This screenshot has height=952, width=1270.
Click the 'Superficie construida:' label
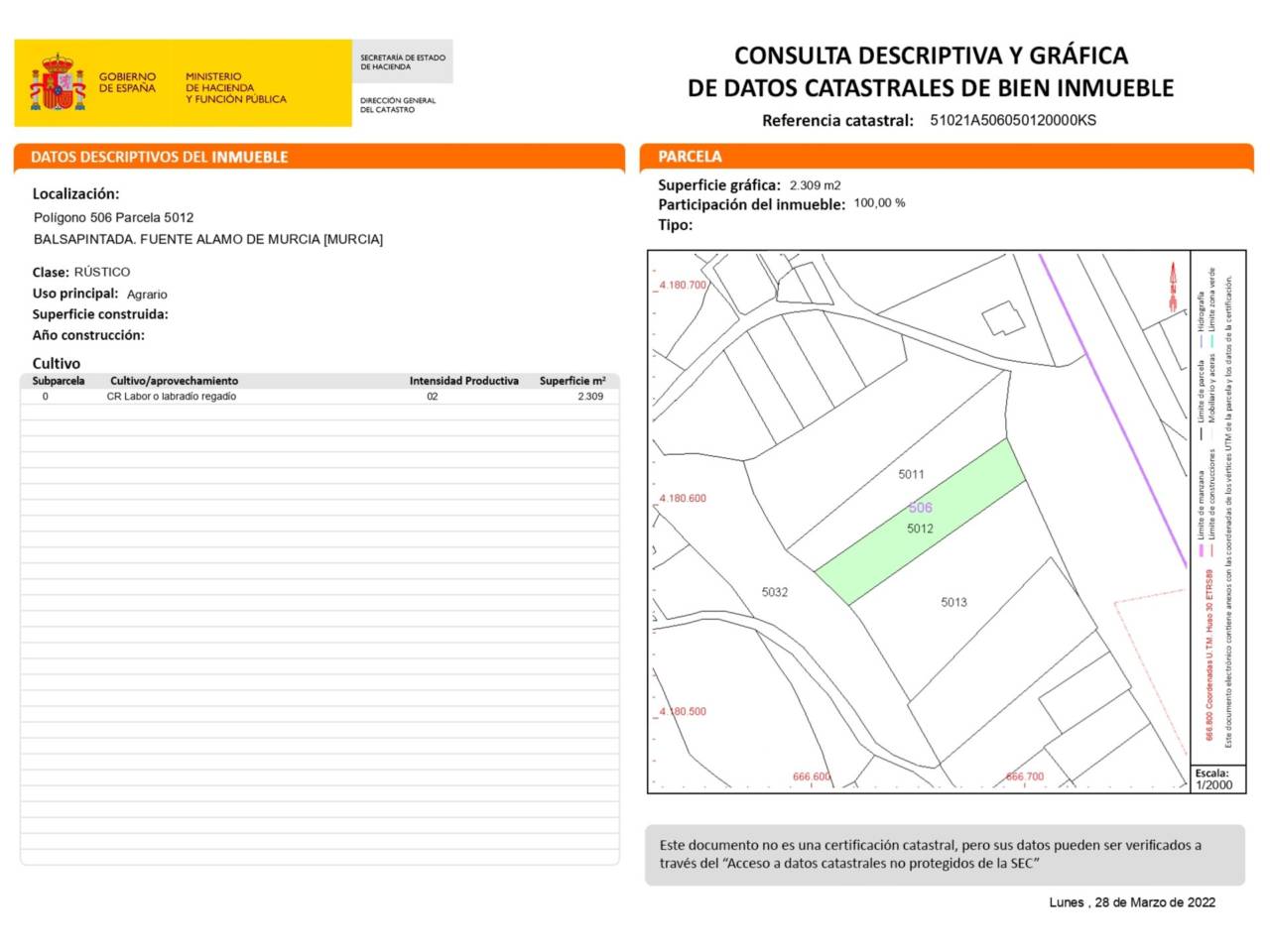coord(100,314)
